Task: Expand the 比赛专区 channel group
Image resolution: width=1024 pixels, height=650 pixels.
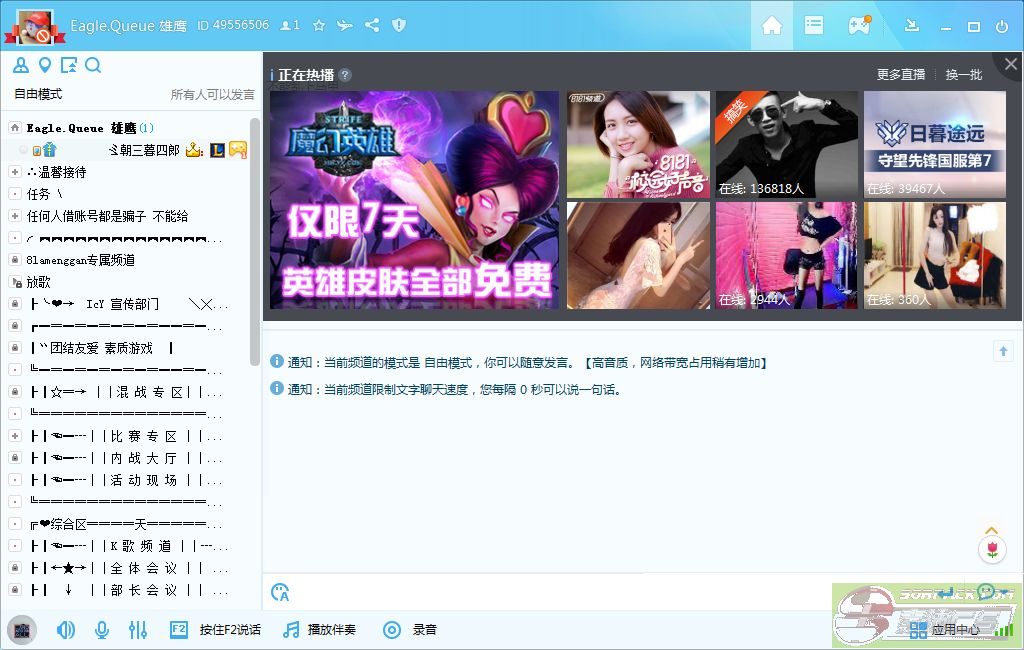Action: 14,436
